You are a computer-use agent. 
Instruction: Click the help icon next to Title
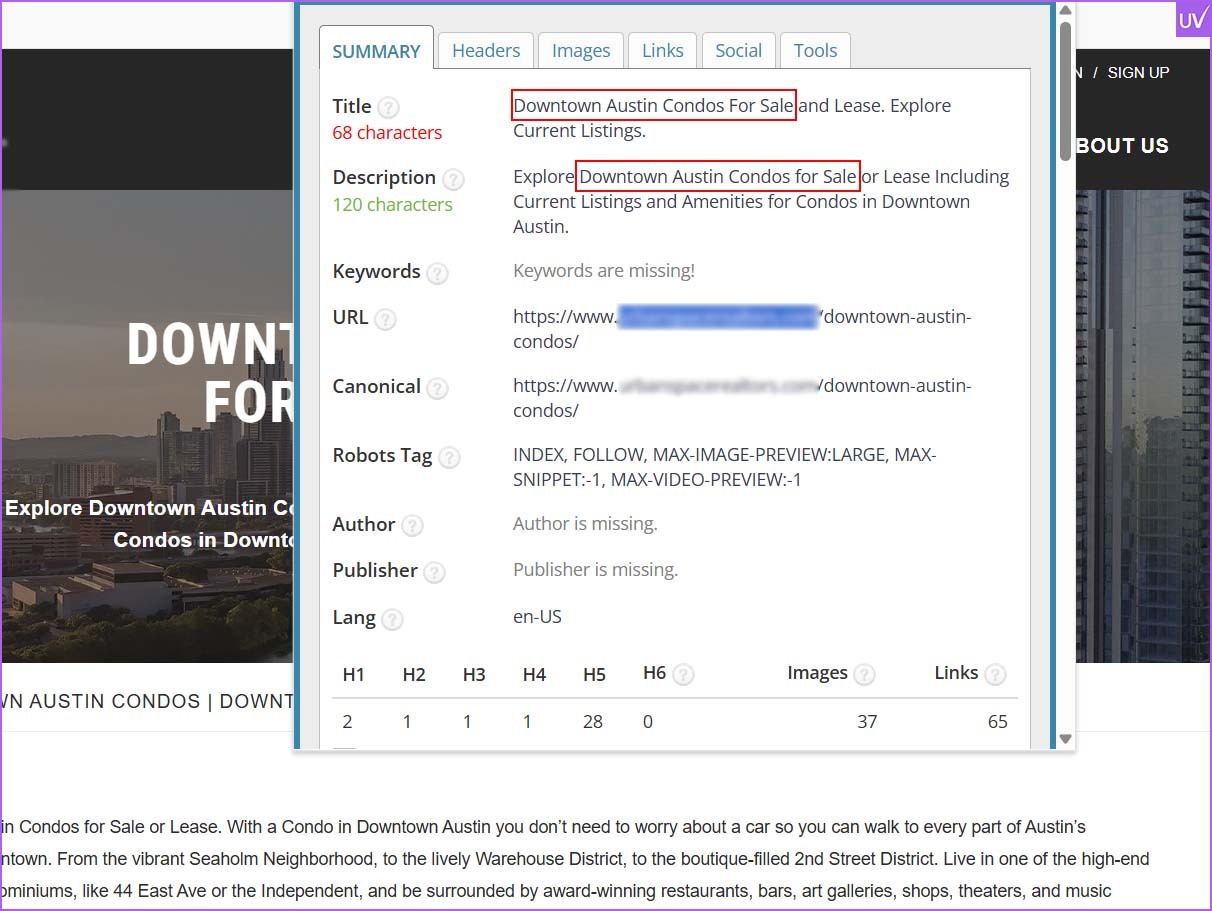[388, 108]
